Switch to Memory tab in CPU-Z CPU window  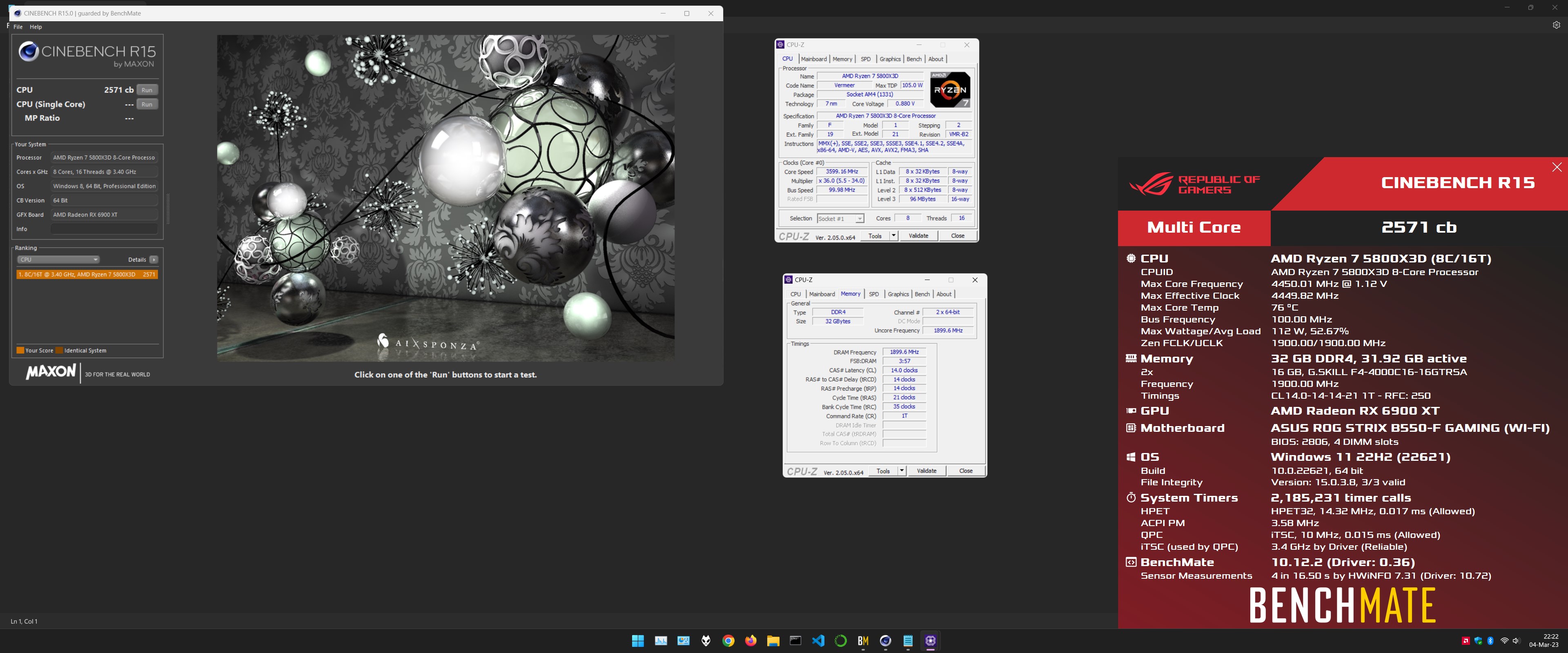(x=842, y=59)
